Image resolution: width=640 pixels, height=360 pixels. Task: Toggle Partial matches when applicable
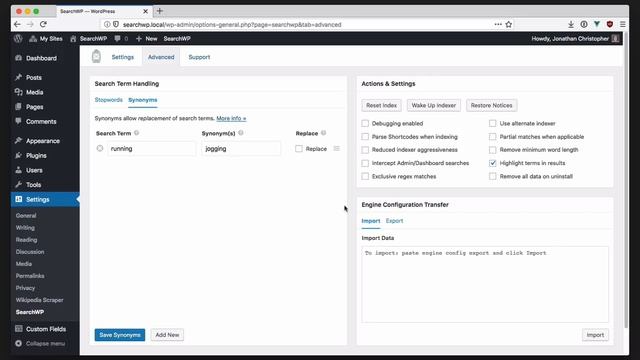coord(493,137)
